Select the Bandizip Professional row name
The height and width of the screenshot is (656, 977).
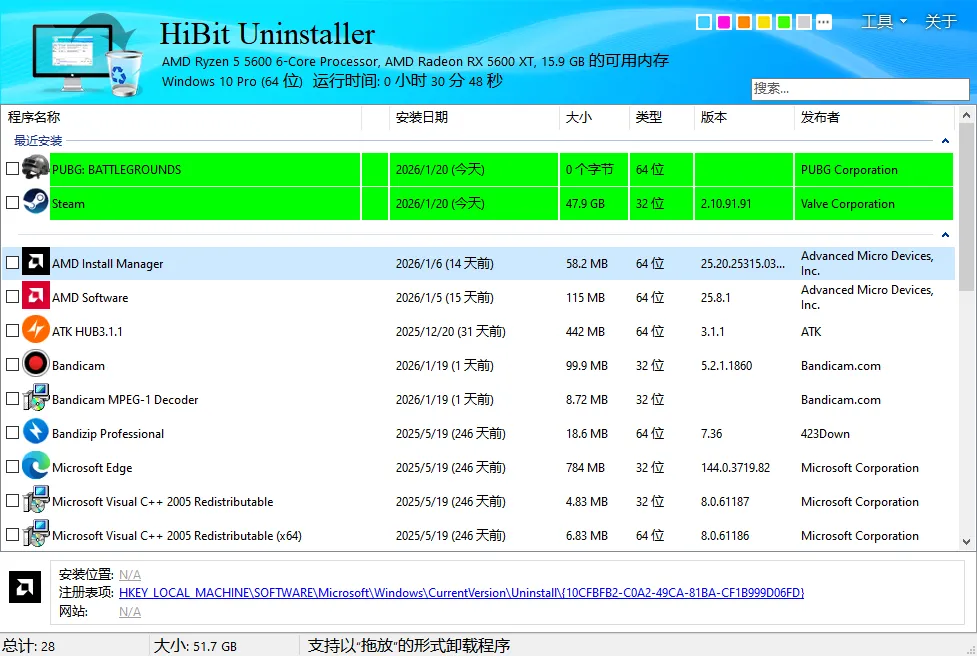pos(108,434)
